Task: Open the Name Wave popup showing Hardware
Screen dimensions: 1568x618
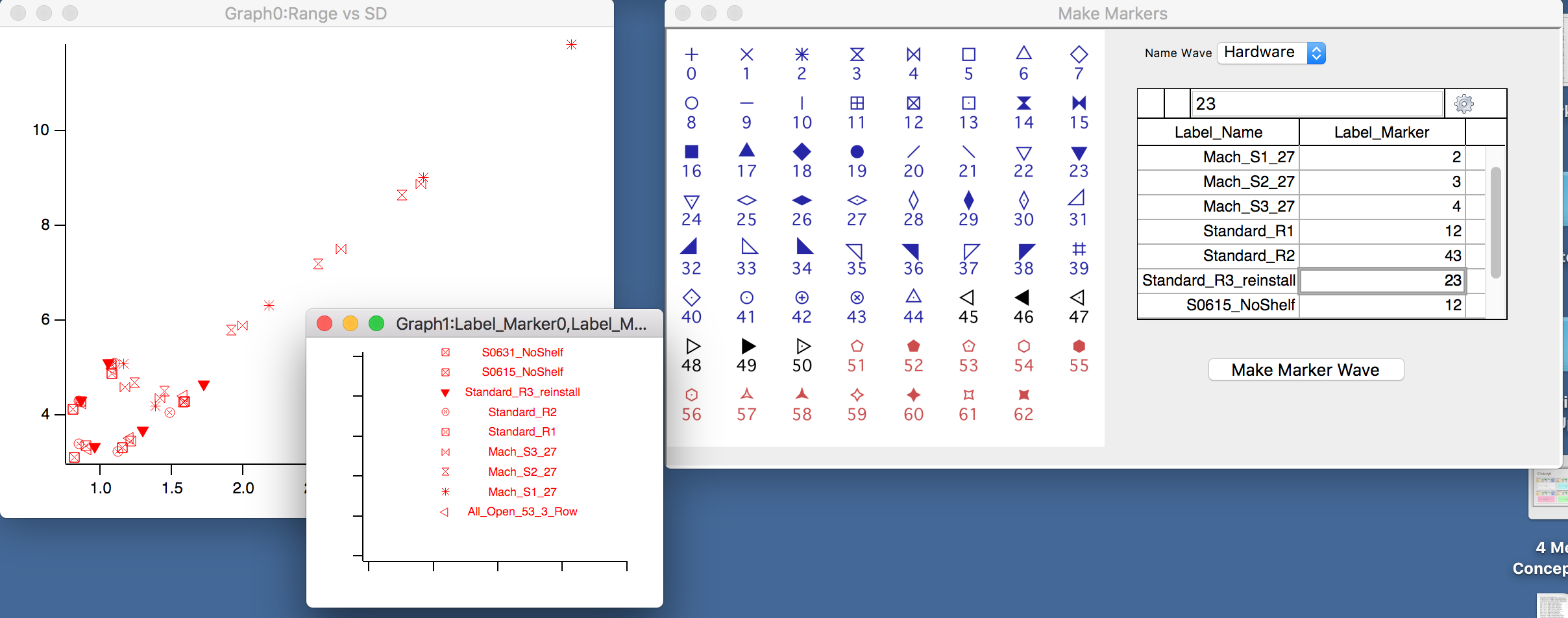Action: (1271, 53)
